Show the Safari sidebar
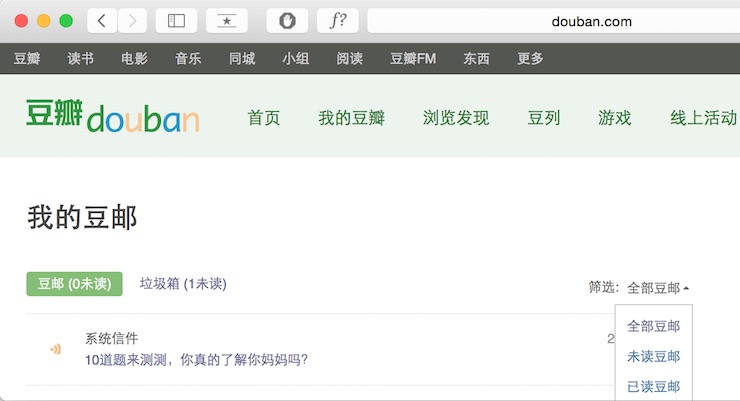Viewport: 740px width, 401px height. [176, 21]
